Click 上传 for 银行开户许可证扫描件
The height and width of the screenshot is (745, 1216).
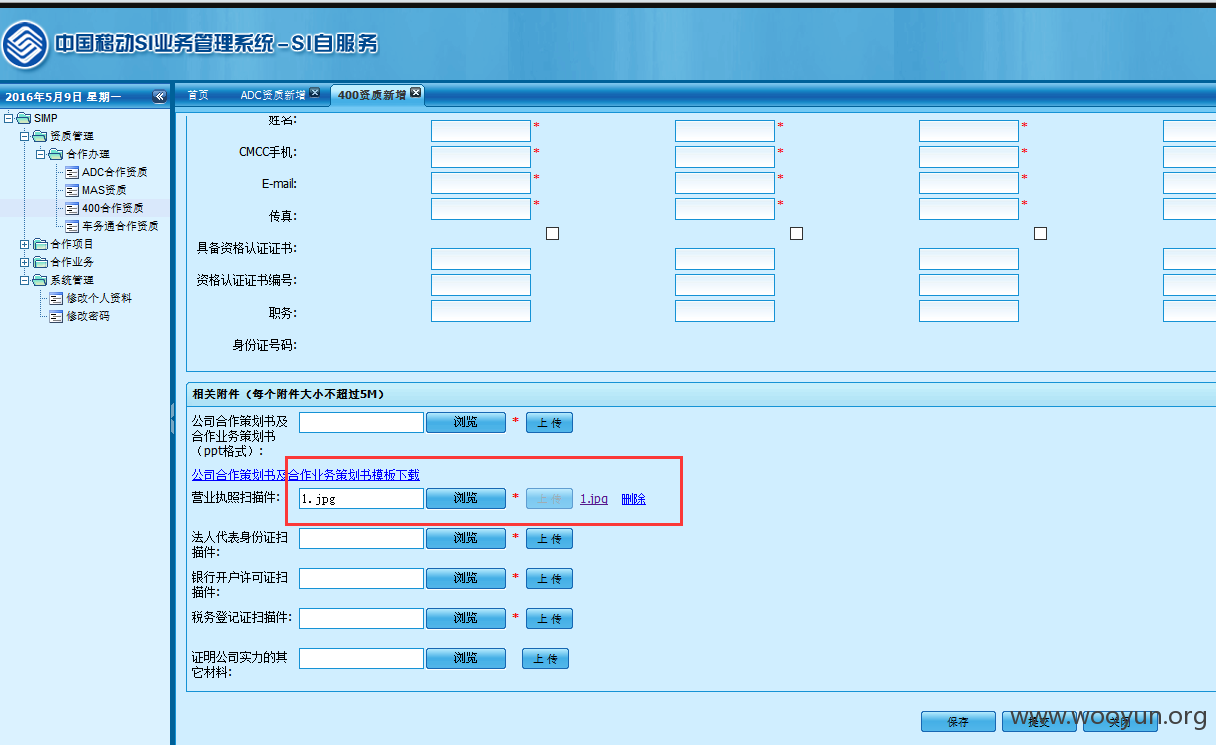click(549, 578)
